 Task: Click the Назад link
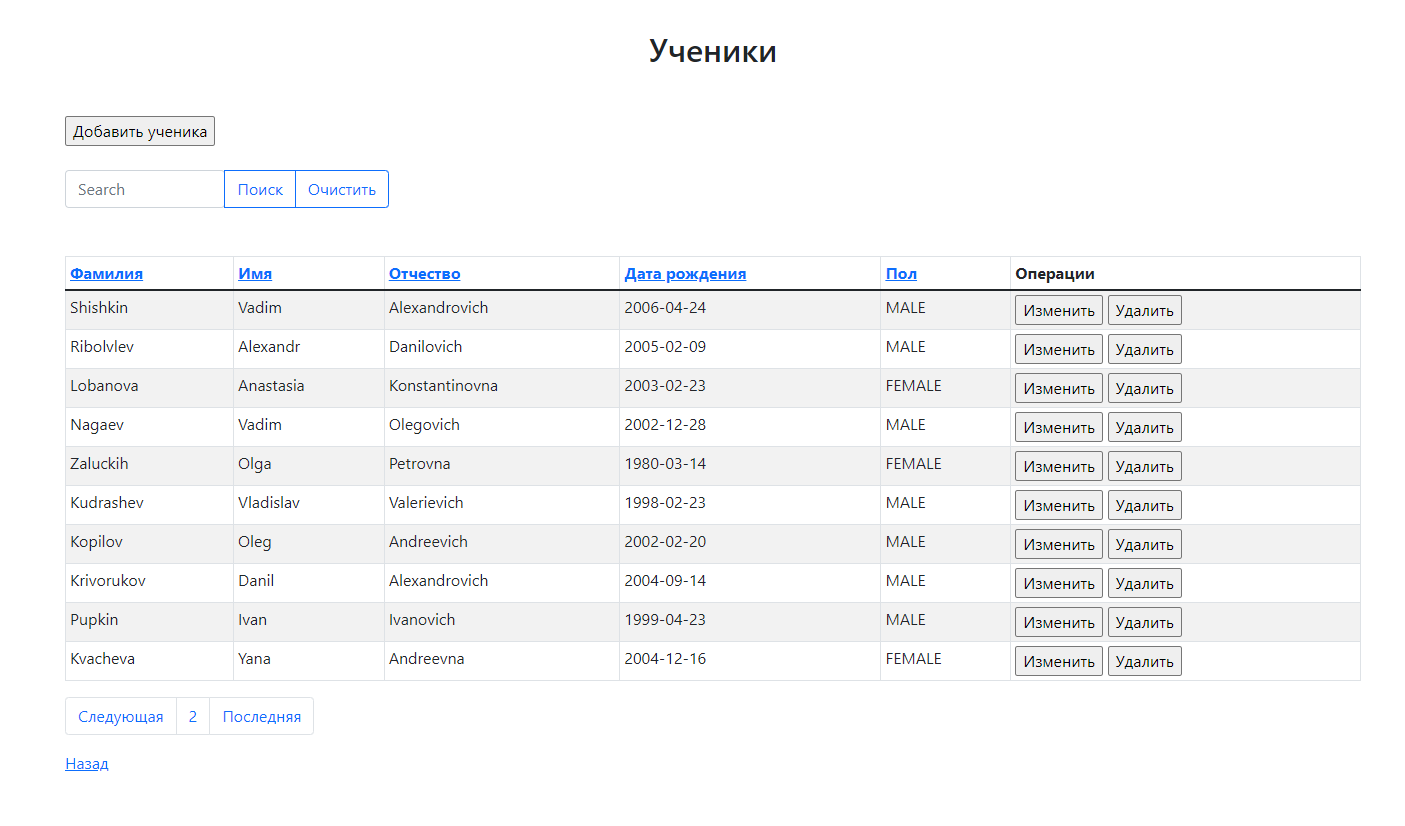(x=86, y=763)
